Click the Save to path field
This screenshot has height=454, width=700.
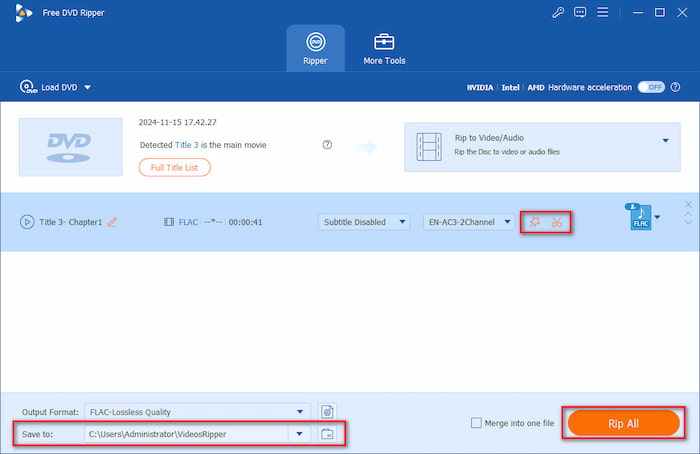pos(187,434)
